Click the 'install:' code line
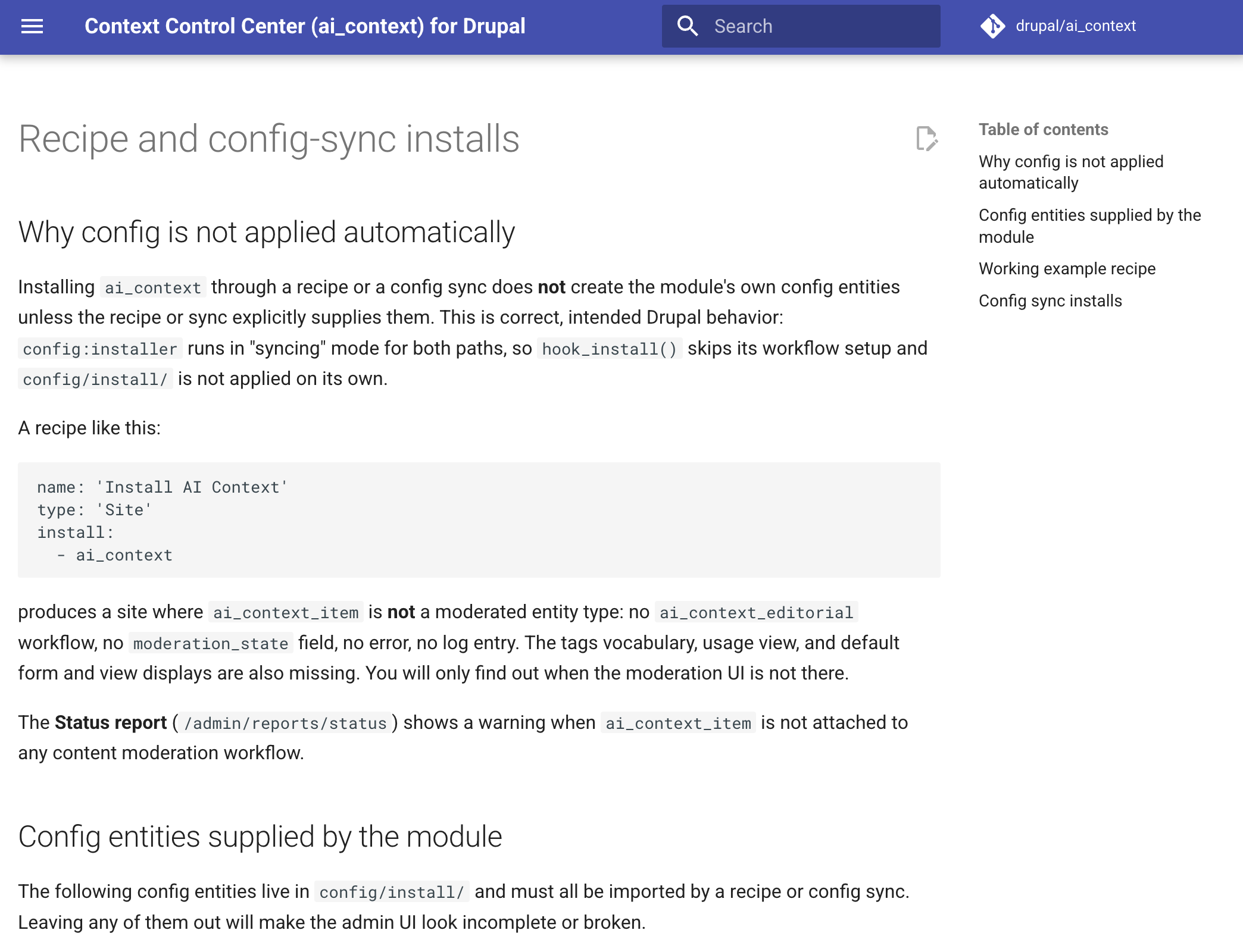 click(x=76, y=533)
